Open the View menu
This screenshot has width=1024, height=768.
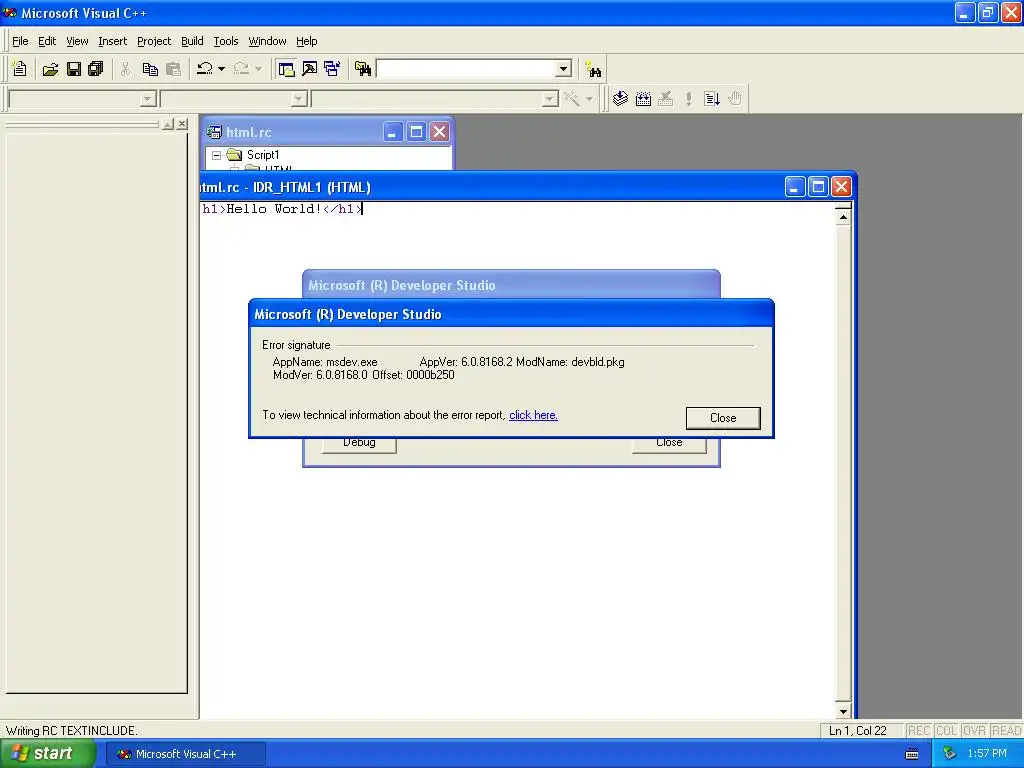click(77, 41)
